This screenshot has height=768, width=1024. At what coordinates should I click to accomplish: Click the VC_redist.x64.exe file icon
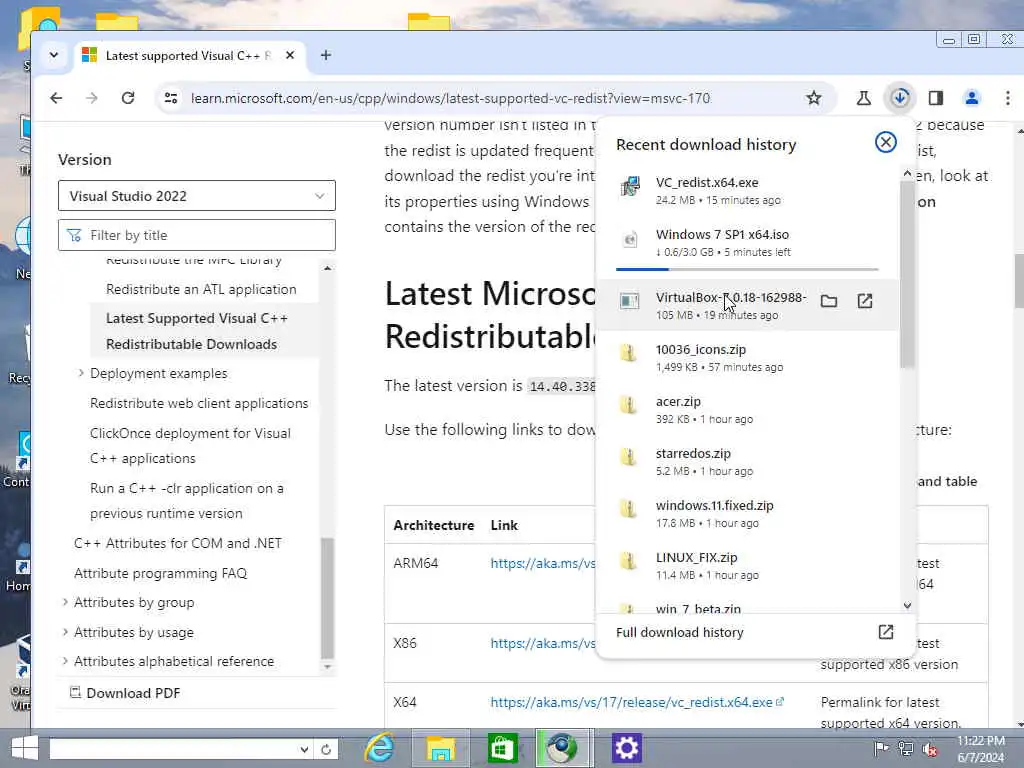tap(630, 187)
